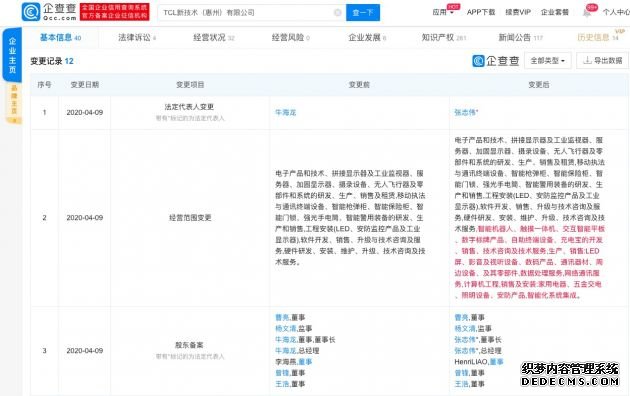Open the 应用 dropdown menu

click(443, 12)
